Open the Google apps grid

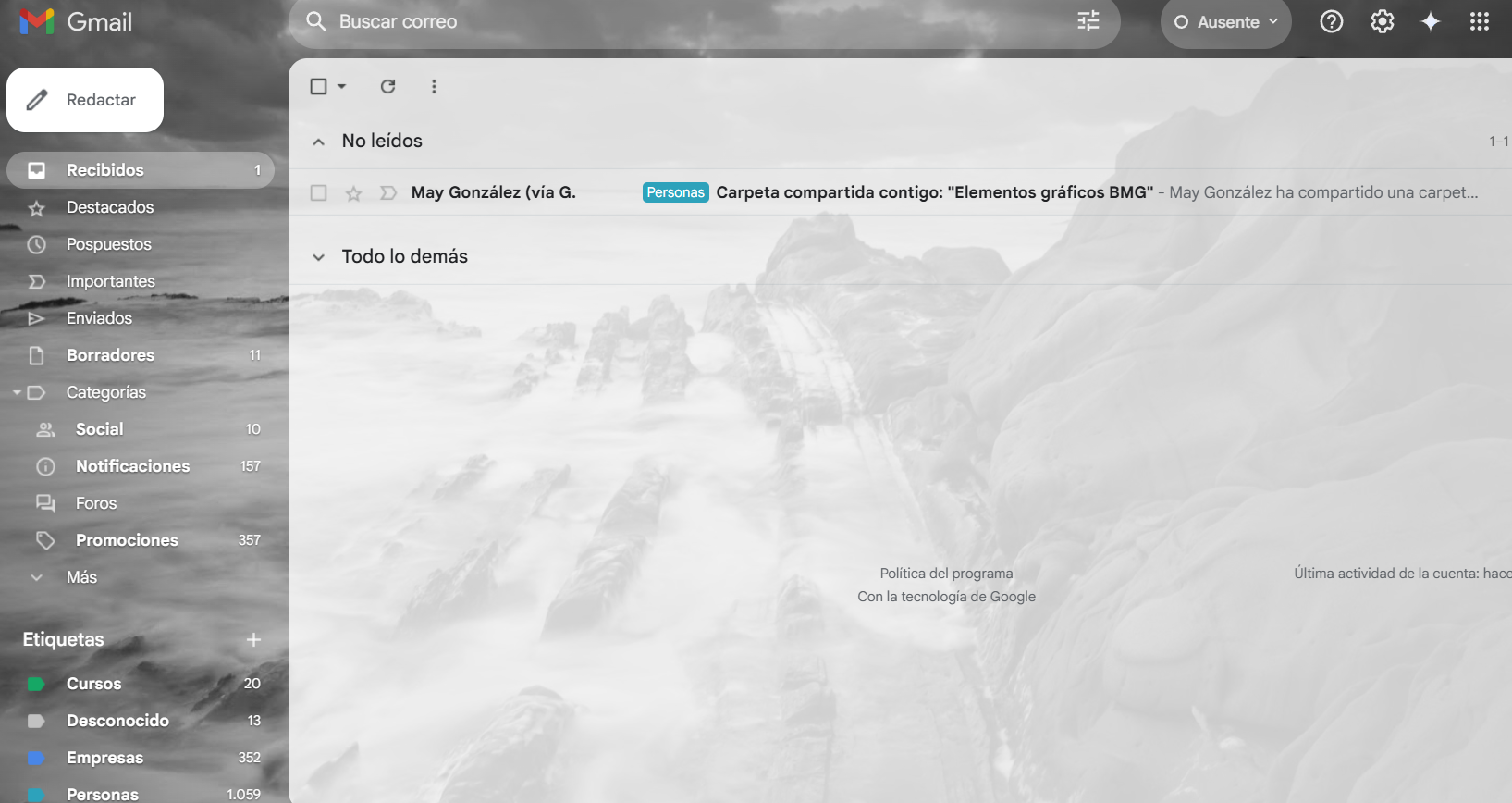tap(1480, 21)
